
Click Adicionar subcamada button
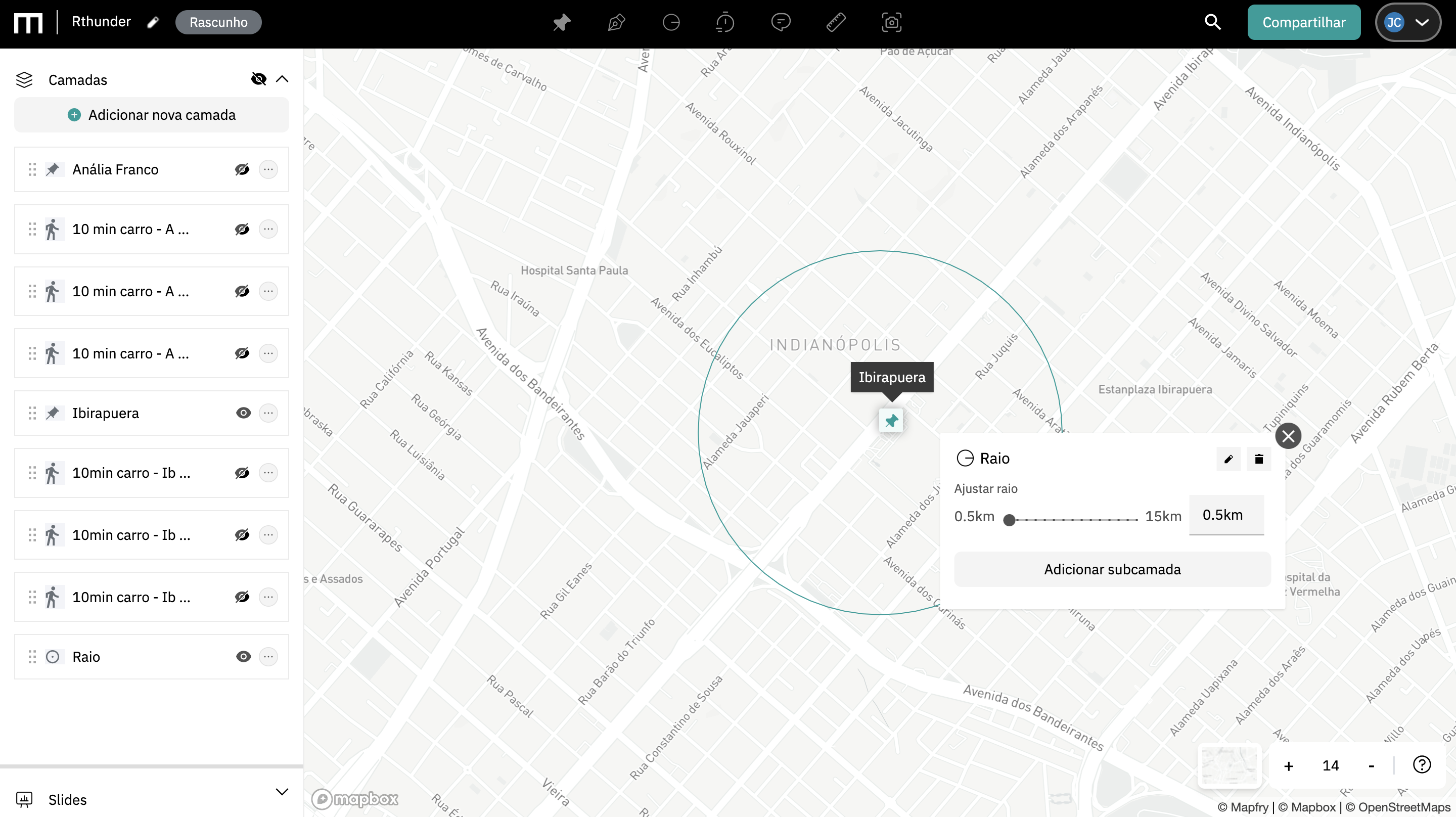(x=1112, y=569)
